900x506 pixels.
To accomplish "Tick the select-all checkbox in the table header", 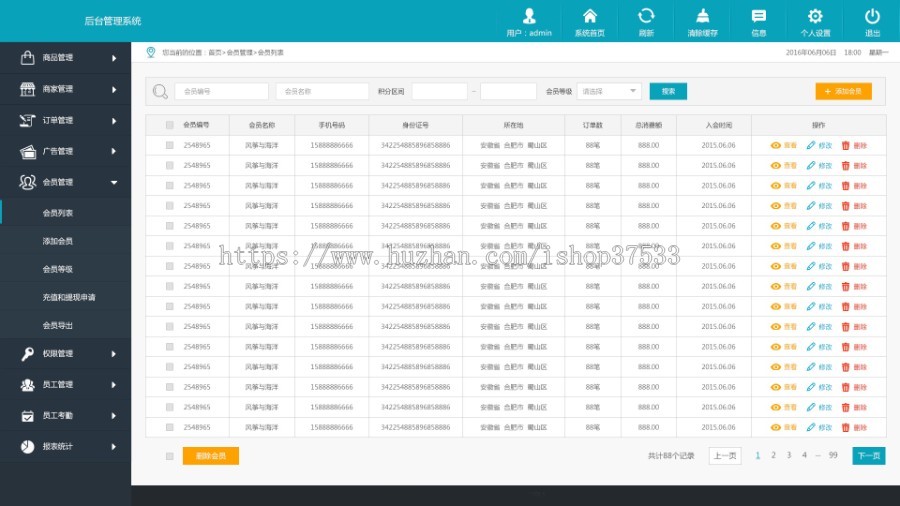I will (169, 125).
